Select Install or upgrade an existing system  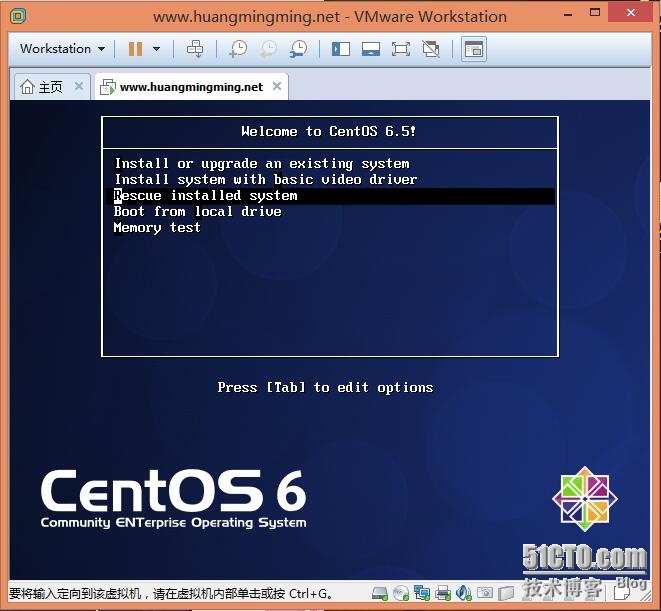[262, 164]
